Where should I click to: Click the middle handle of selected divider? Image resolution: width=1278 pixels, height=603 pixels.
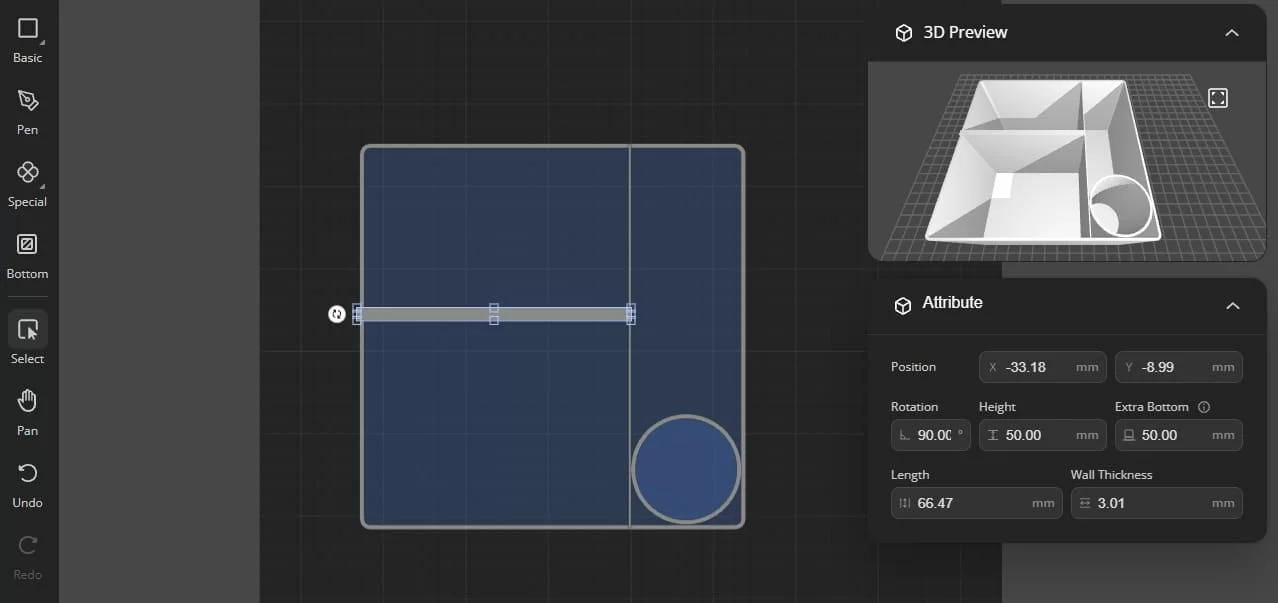pos(494,314)
